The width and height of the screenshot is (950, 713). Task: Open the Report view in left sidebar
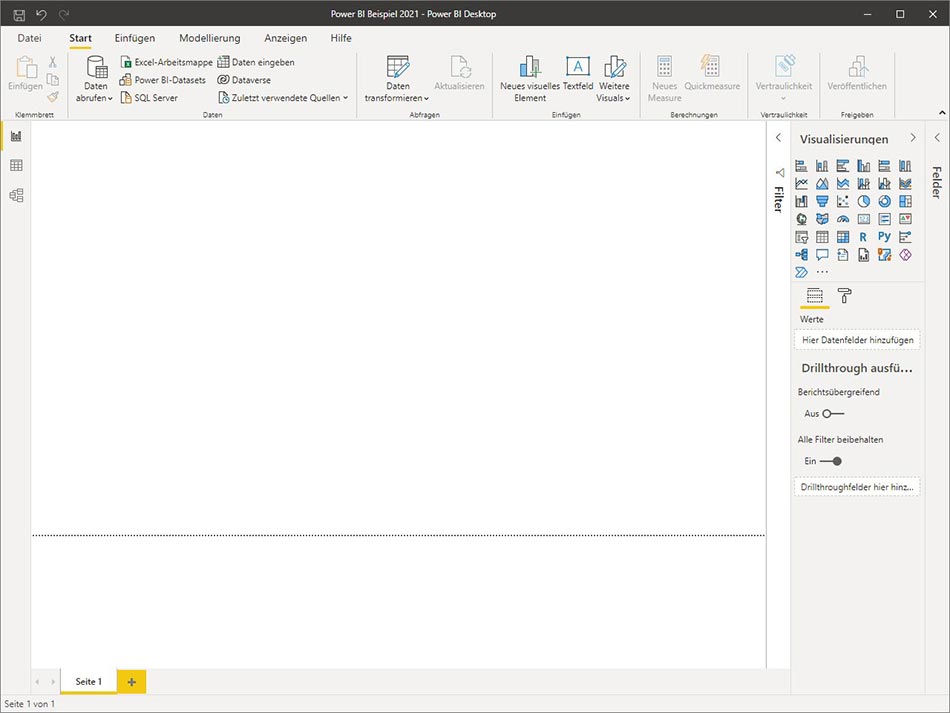[16, 136]
